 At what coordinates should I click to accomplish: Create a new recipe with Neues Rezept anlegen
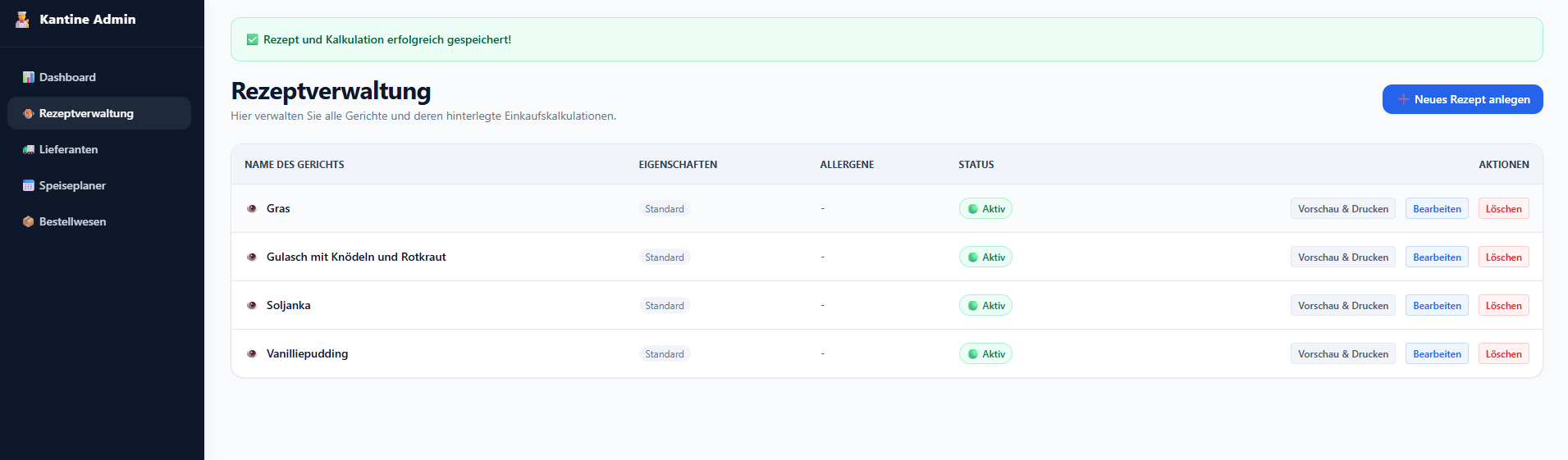[x=1462, y=99]
